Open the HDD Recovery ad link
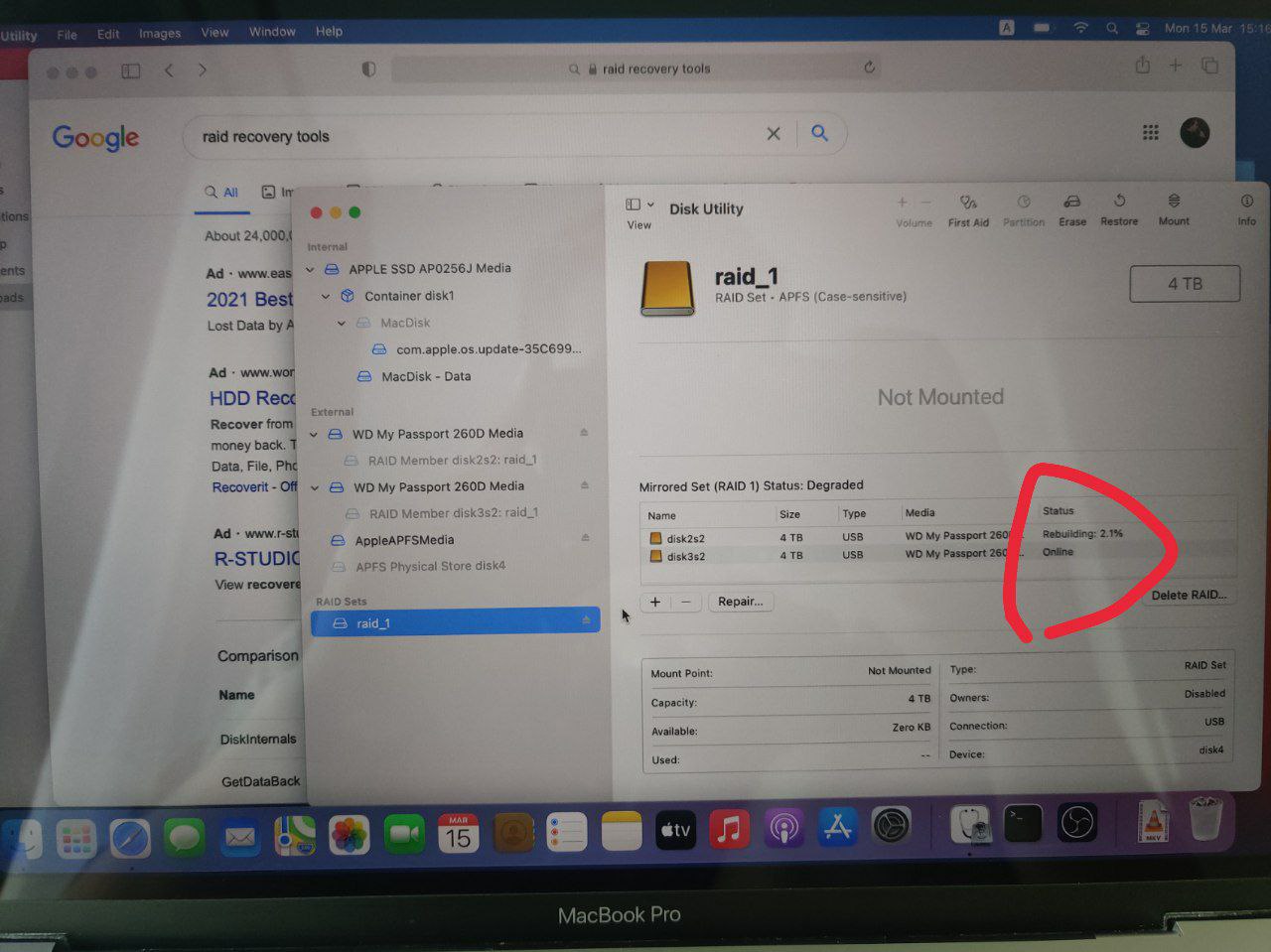The image size is (1271, 952). 252,398
